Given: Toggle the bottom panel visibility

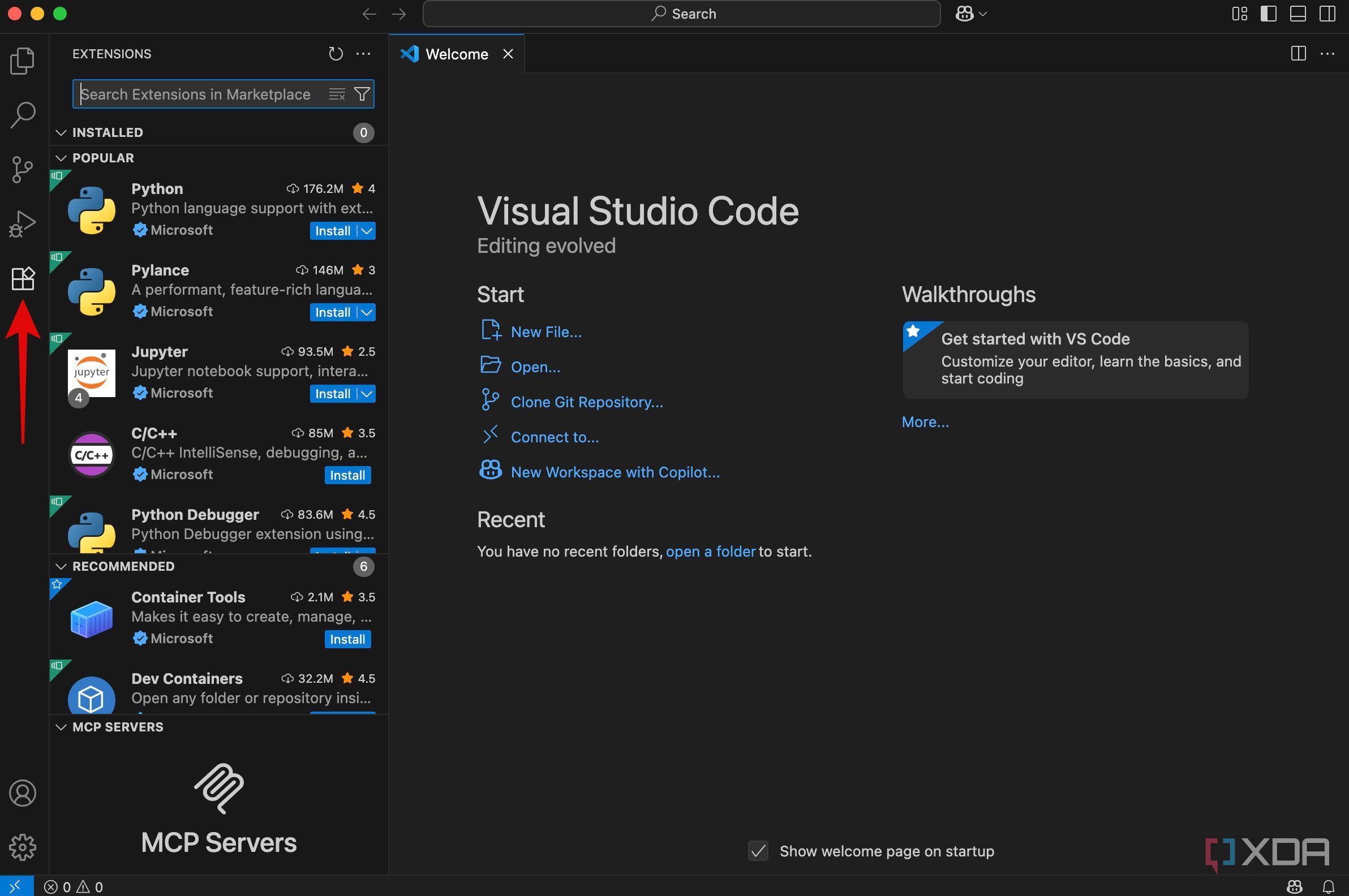Looking at the screenshot, I should pos(1298,14).
